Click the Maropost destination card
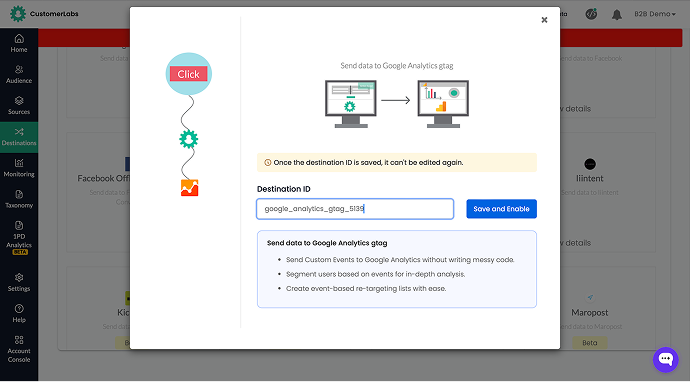Image resolution: width=690 pixels, height=382 pixels. tap(607, 308)
